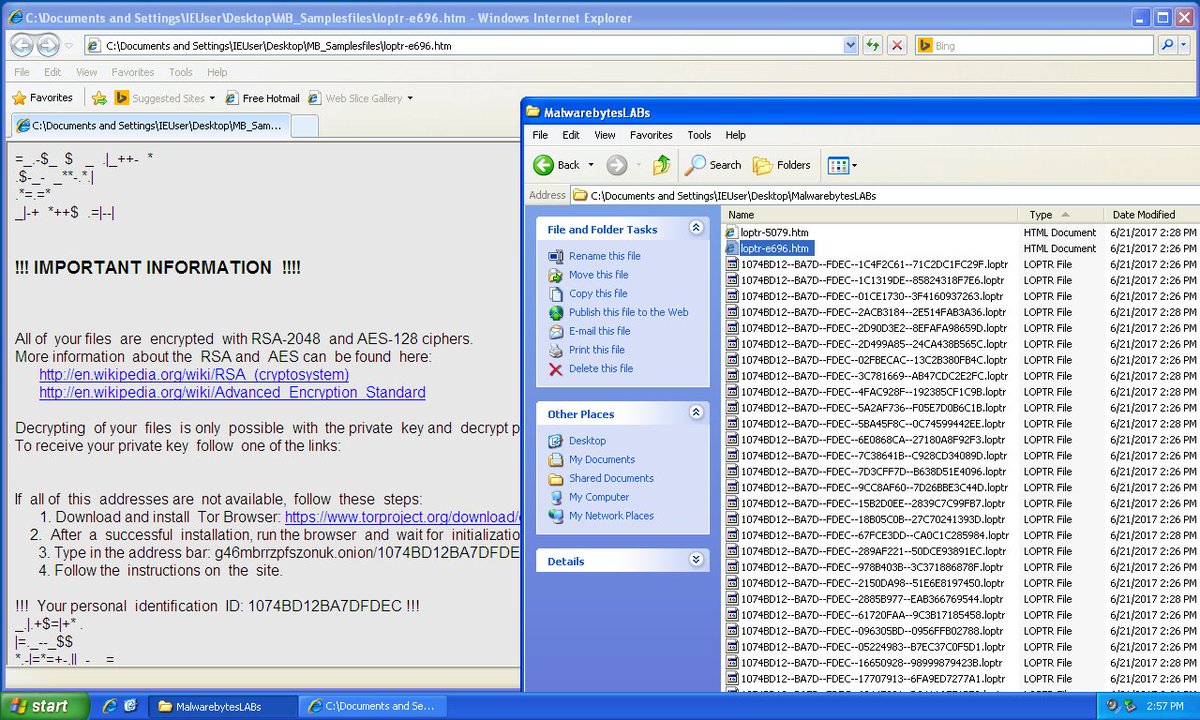Select file ending 85824318F7E6.loptr
The height and width of the screenshot is (720, 1200).
(x=874, y=280)
